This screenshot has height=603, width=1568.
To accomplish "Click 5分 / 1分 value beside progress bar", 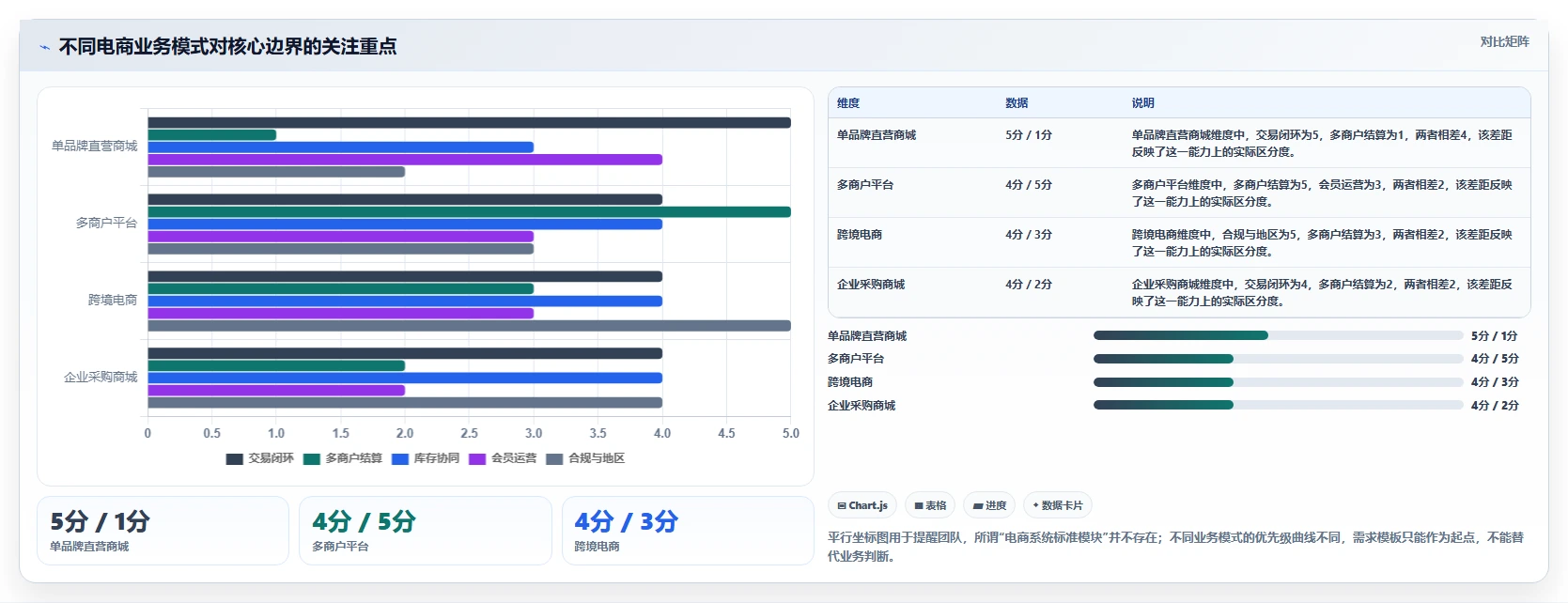I will pos(1495,336).
